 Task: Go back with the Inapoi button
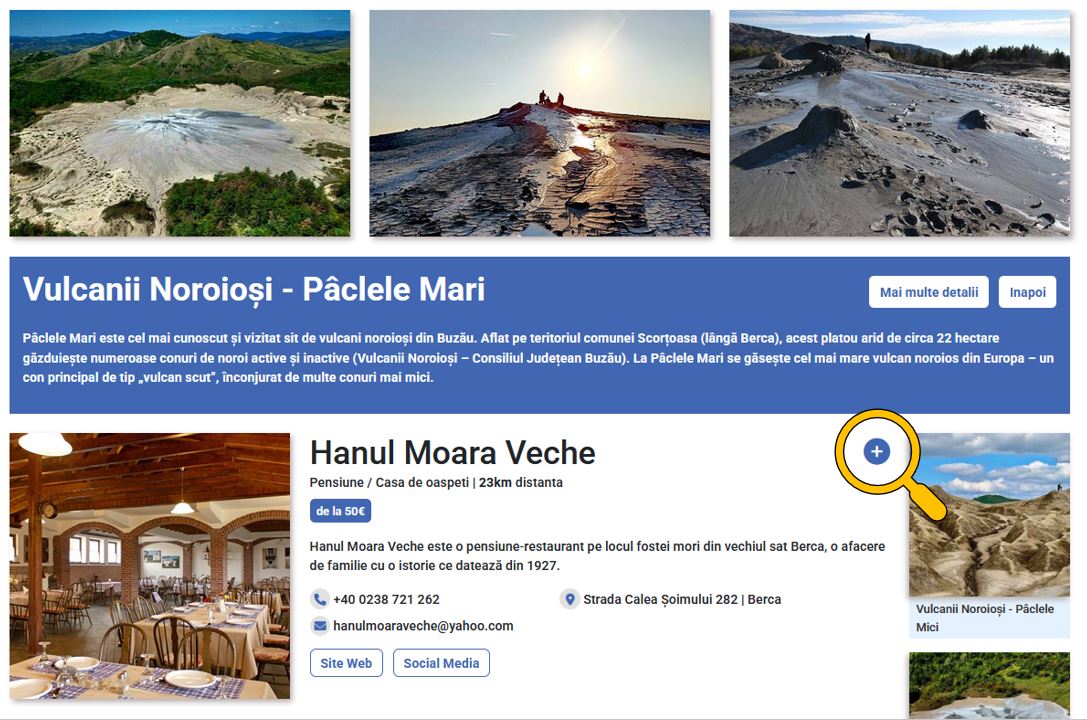1027,292
